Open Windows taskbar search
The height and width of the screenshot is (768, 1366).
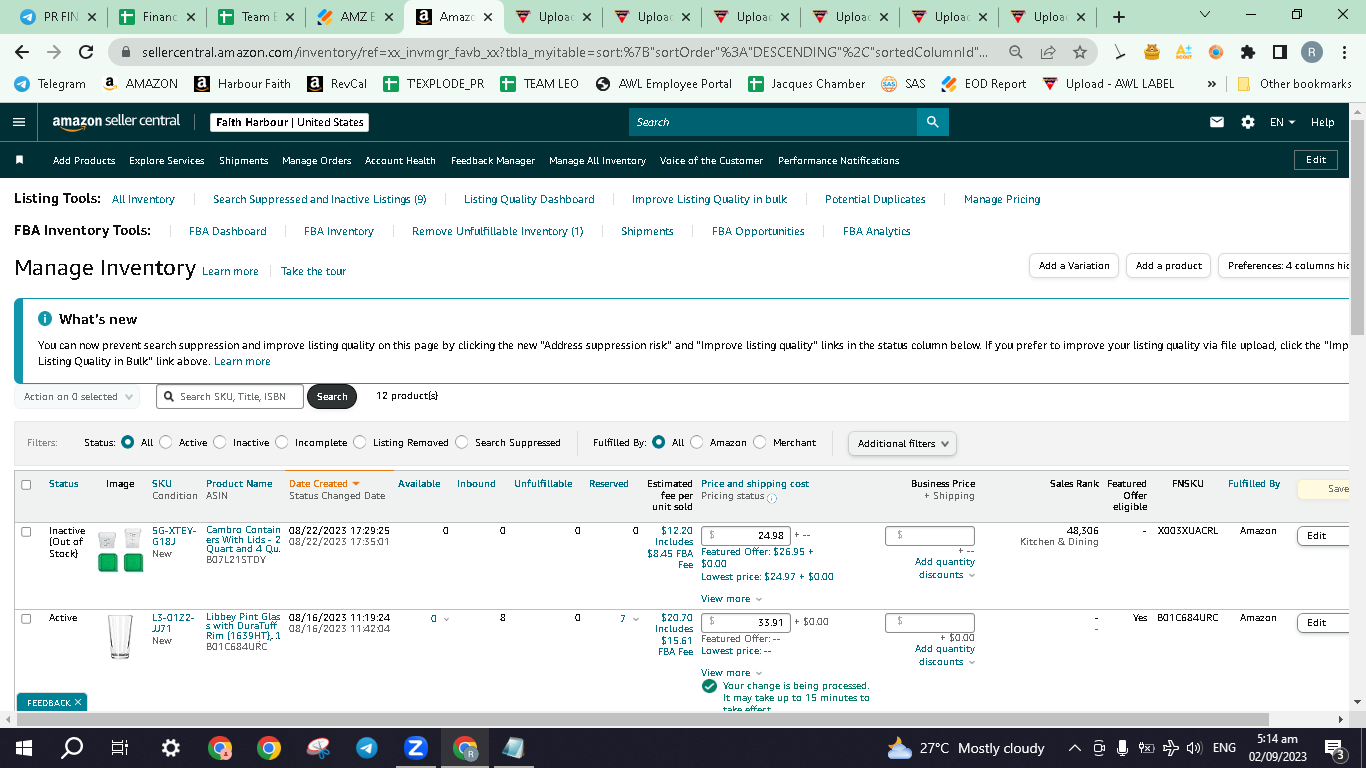point(72,748)
